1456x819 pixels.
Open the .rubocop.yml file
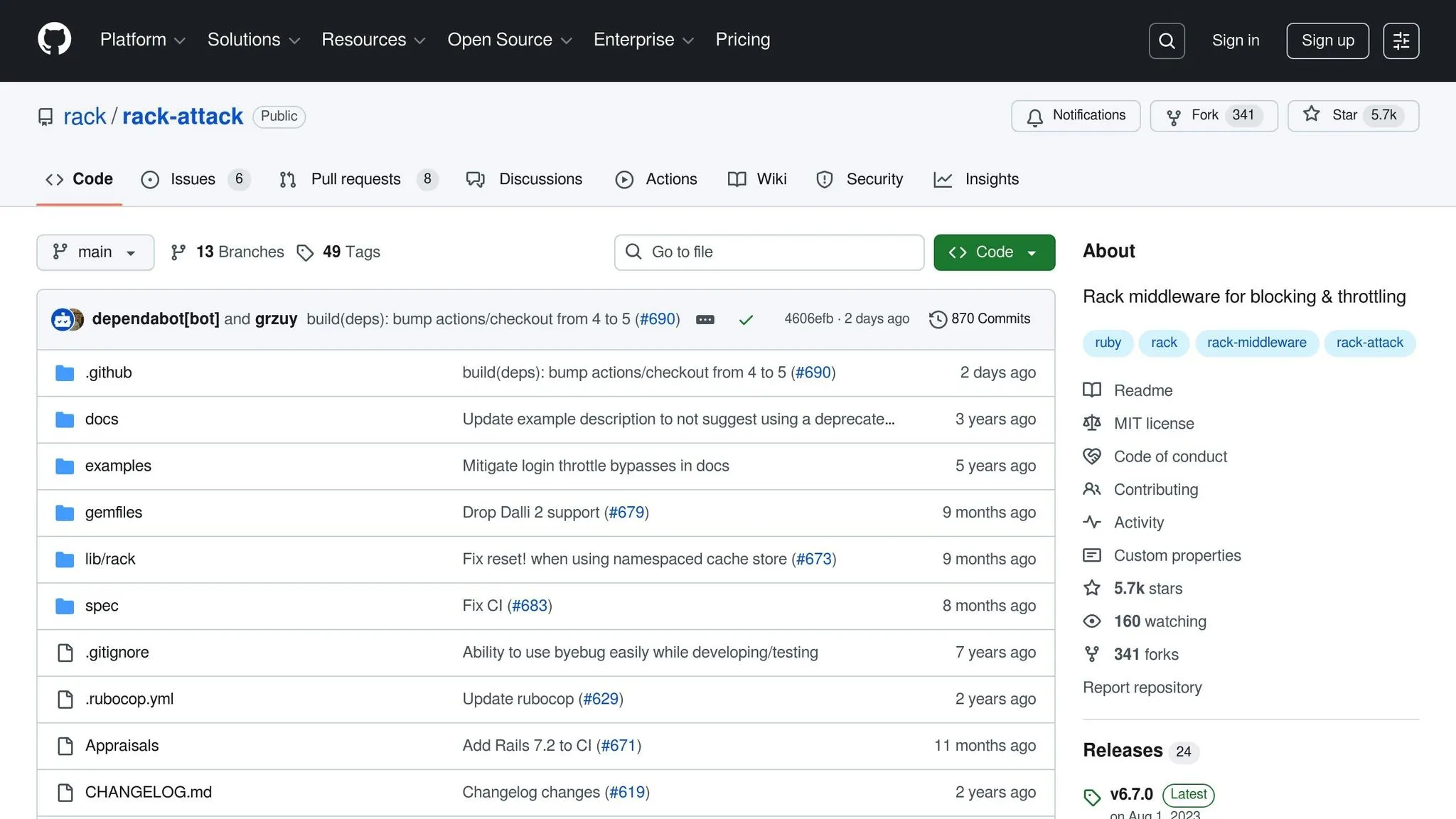point(129,699)
